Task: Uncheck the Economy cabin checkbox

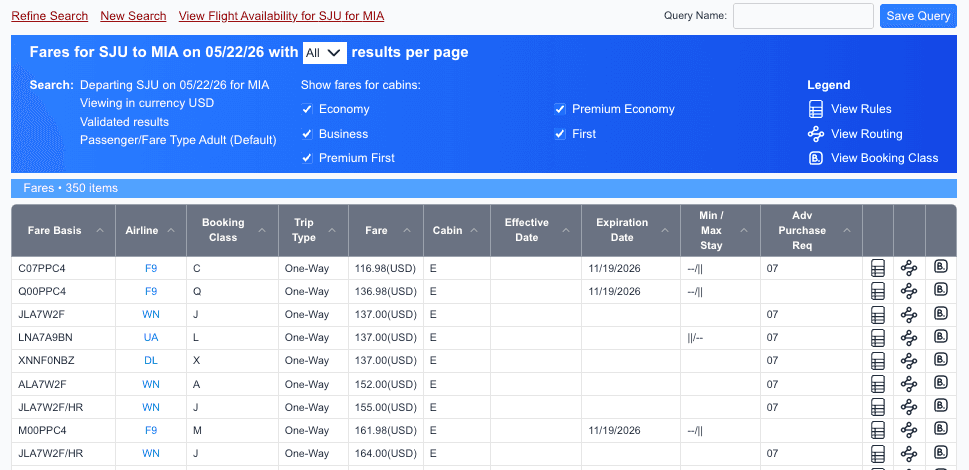Action: pyautogui.click(x=307, y=109)
